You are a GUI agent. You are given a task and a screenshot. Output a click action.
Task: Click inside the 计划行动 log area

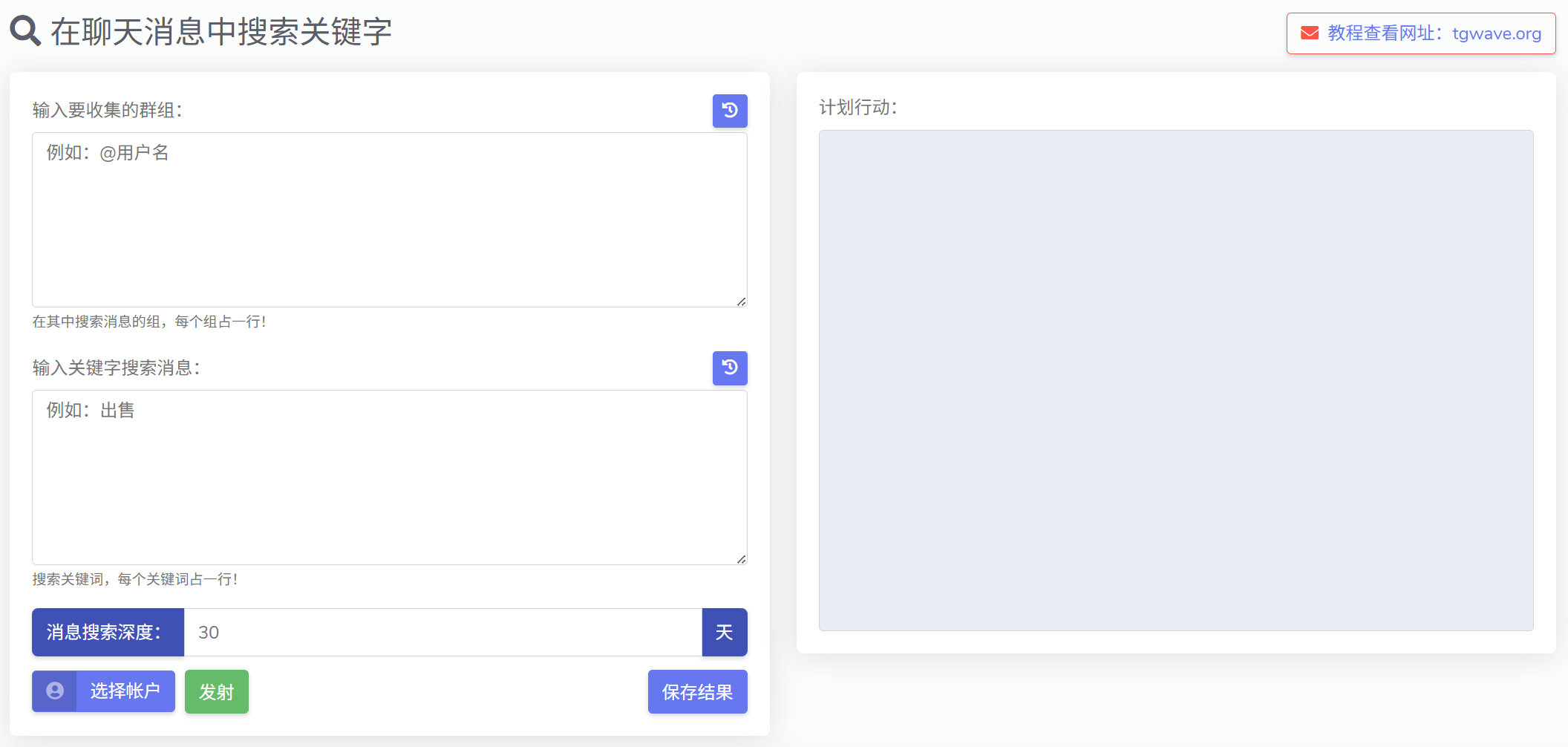click(x=1175, y=380)
